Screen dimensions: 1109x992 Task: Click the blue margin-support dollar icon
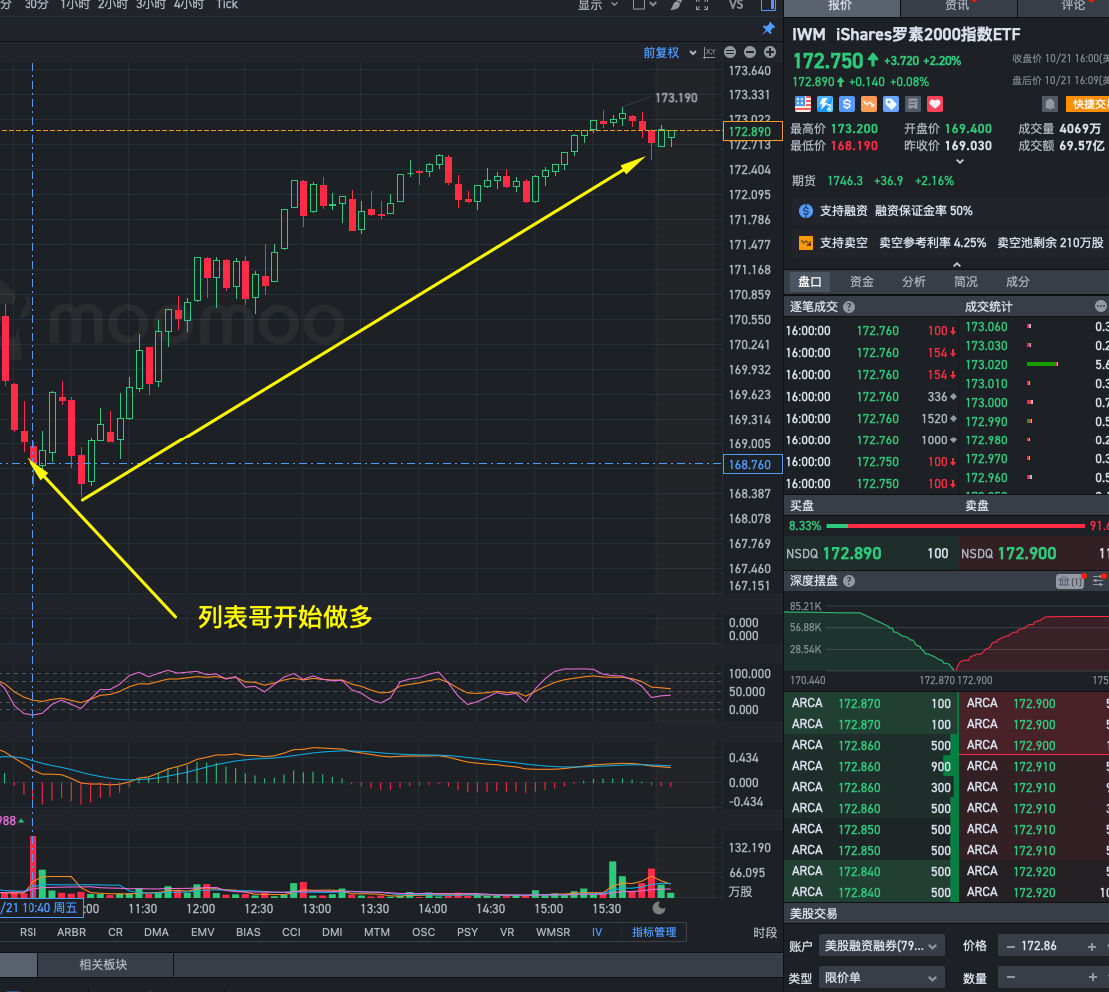coord(806,211)
